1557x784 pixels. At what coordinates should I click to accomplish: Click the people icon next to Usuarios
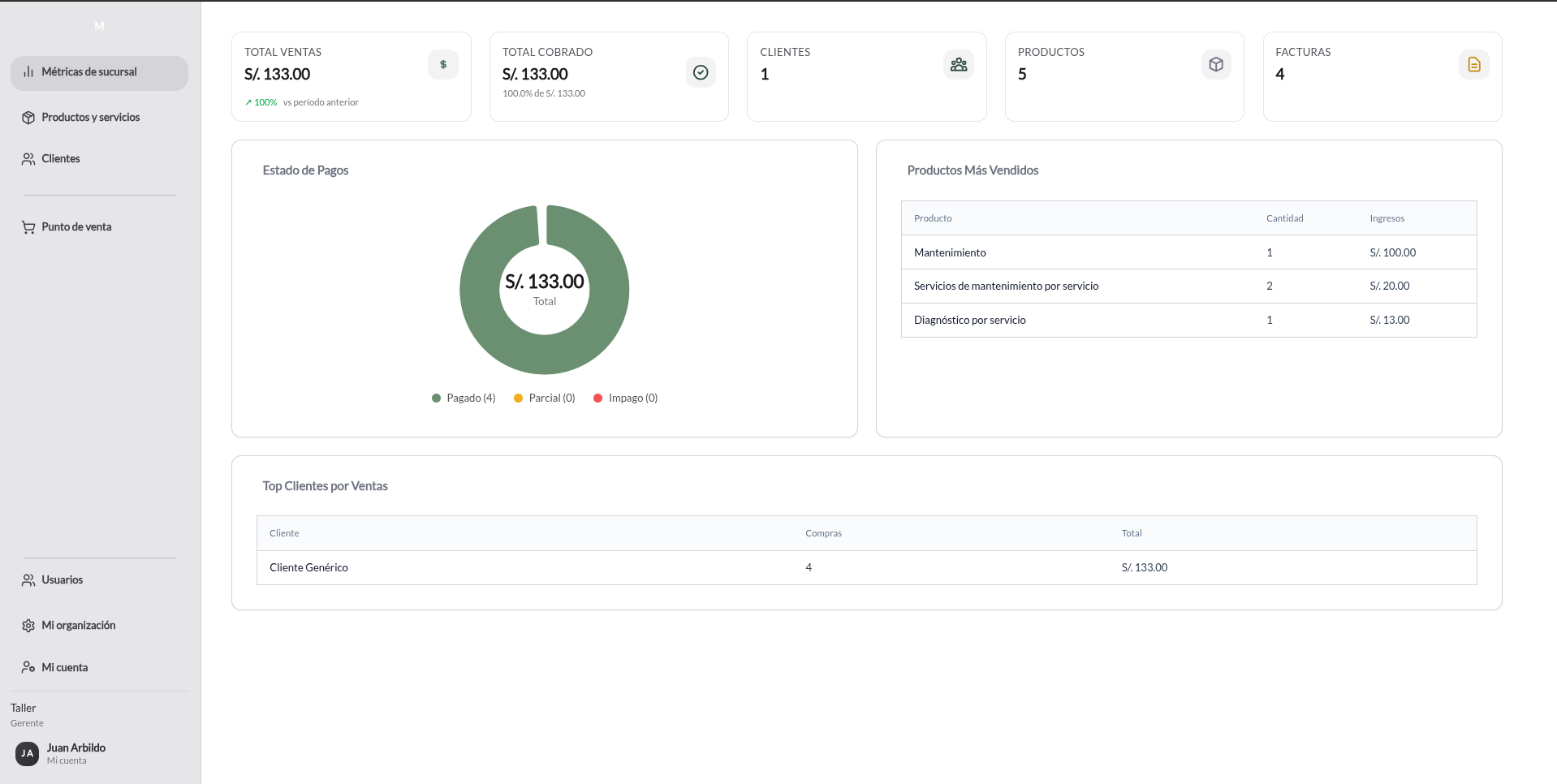coord(28,579)
